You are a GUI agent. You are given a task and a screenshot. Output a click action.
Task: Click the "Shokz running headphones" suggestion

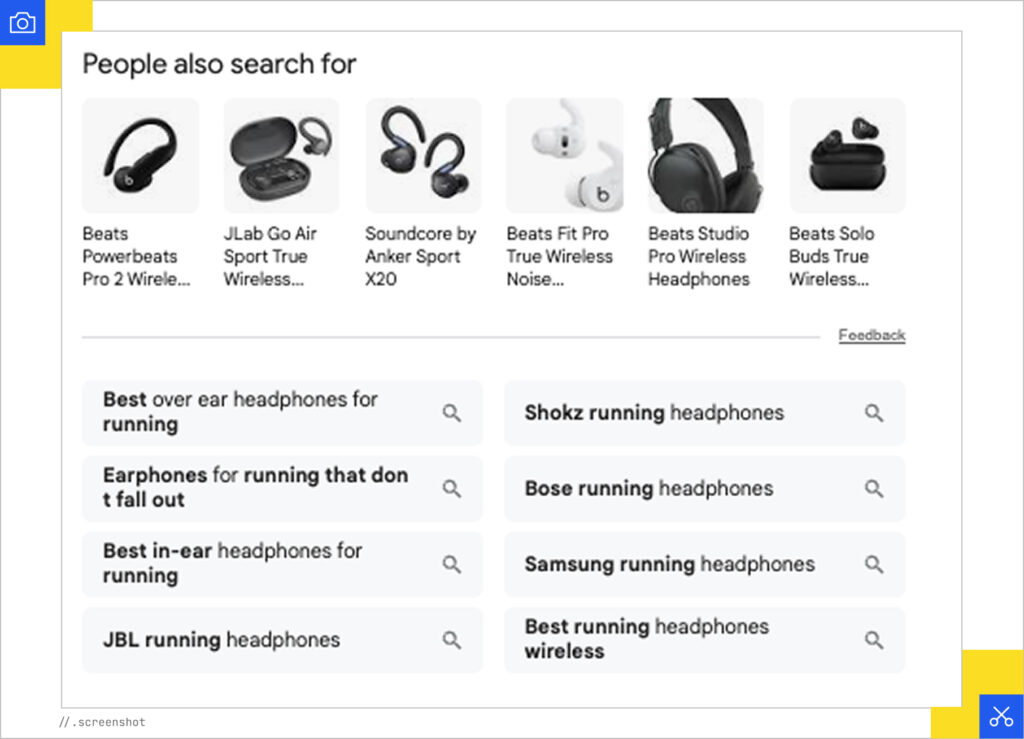tap(655, 413)
